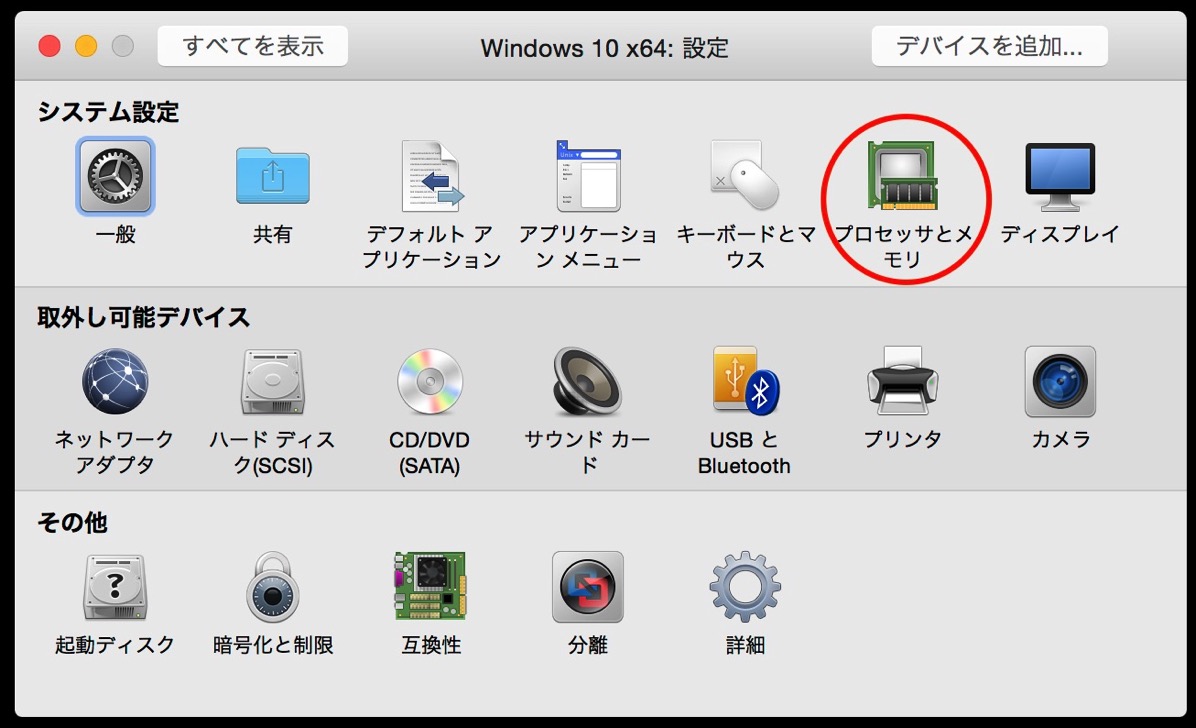The height and width of the screenshot is (728, 1196).
Task: Open ネットワーク アダプタ globe icon
Action: point(115,382)
